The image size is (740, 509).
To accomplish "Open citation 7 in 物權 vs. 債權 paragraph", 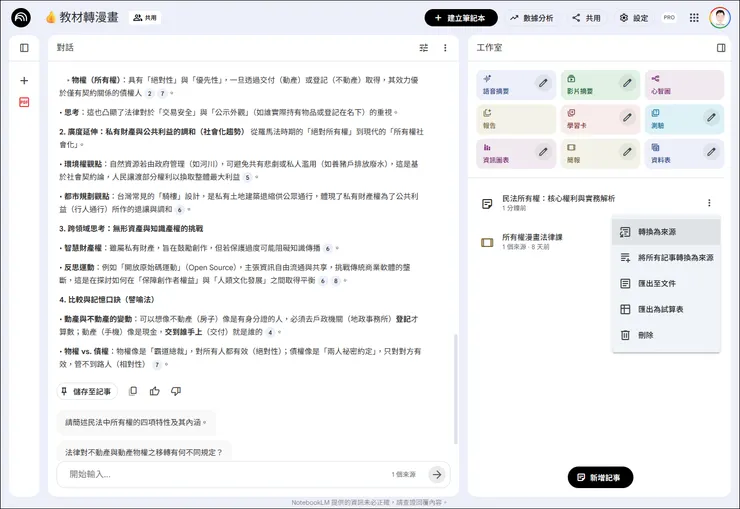I will coord(157,365).
